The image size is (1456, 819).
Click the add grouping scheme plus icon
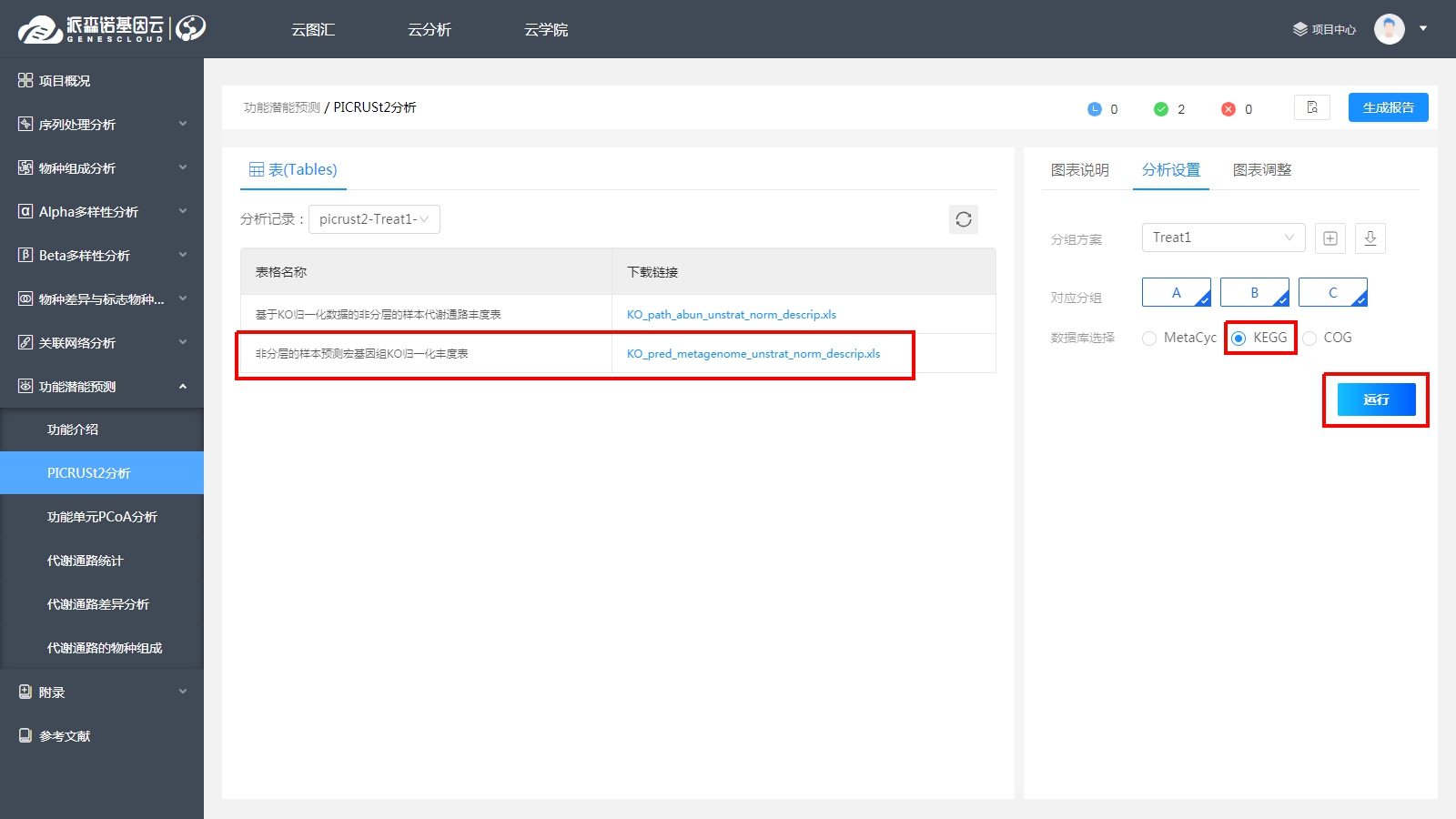(1330, 238)
